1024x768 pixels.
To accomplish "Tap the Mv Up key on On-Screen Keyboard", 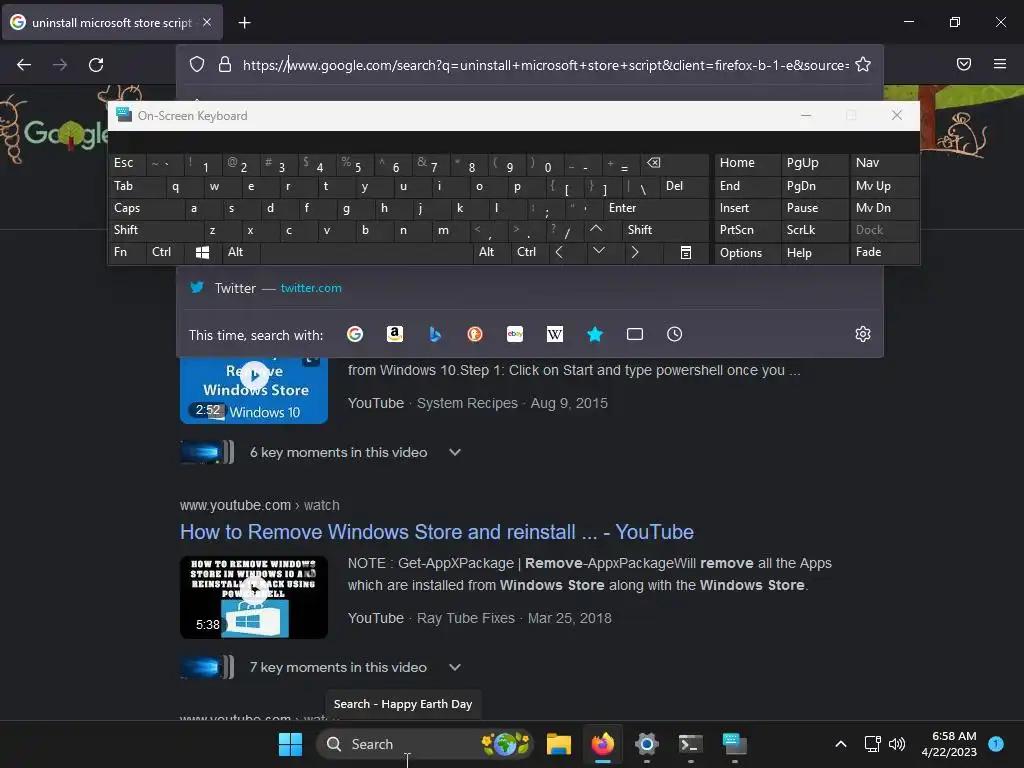I will click(884, 186).
